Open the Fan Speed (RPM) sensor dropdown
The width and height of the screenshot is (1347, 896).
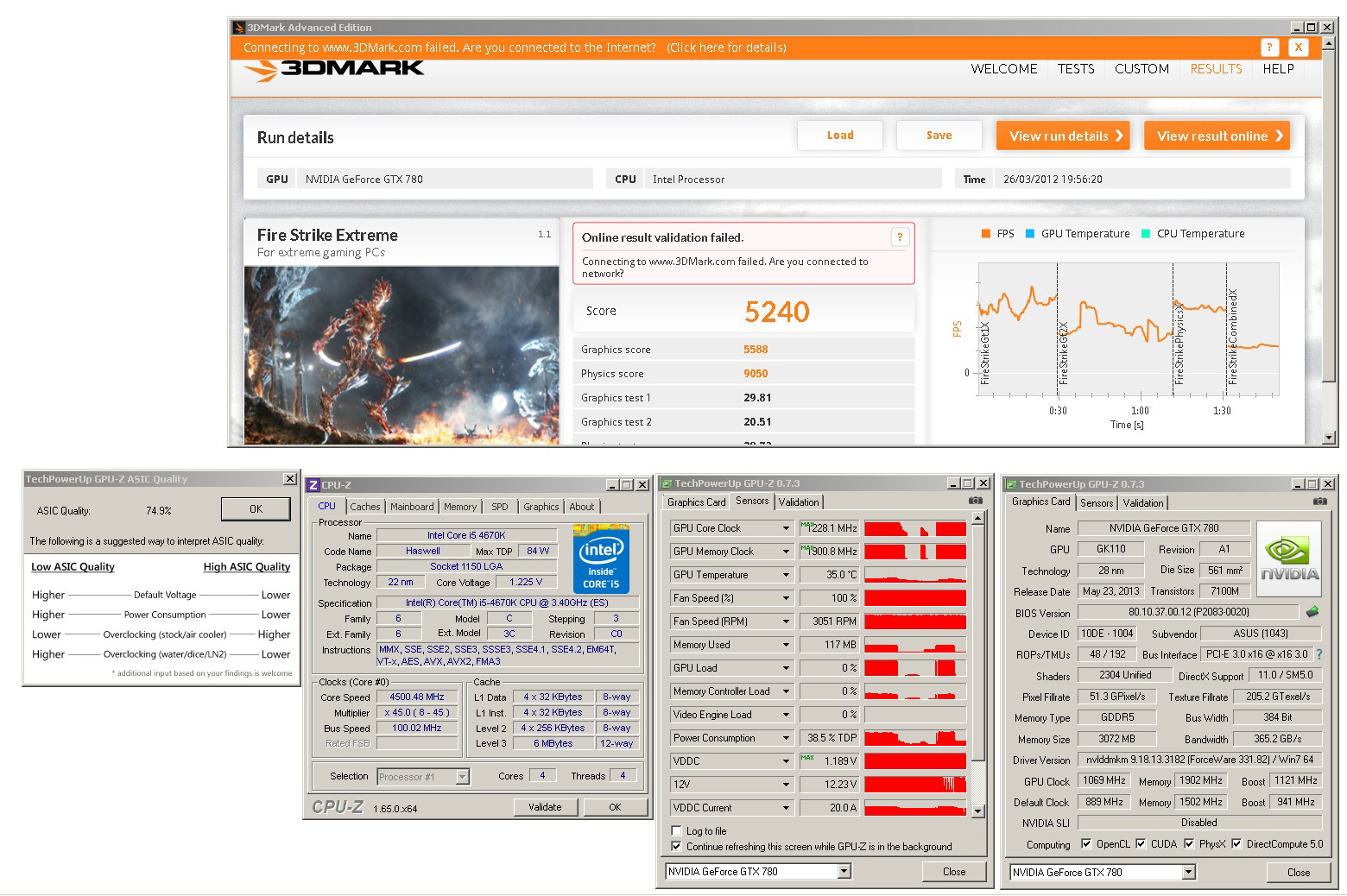[x=786, y=622]
